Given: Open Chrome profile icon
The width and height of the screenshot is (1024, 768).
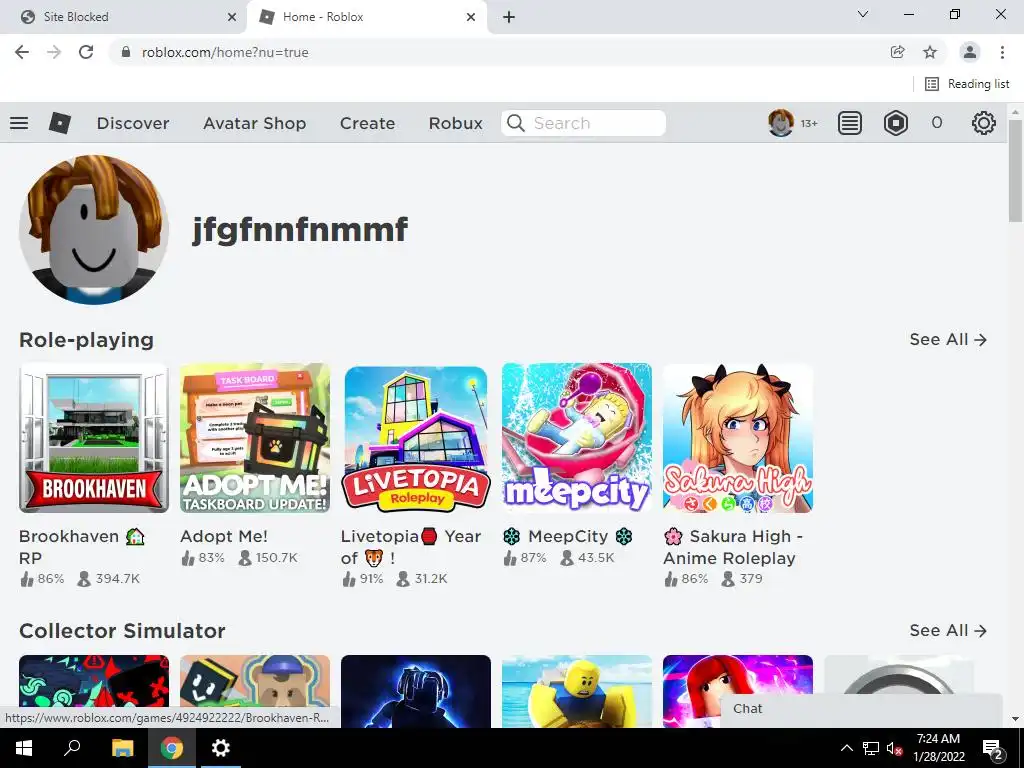Looking at the screenshot, I should tap(970, 52).
